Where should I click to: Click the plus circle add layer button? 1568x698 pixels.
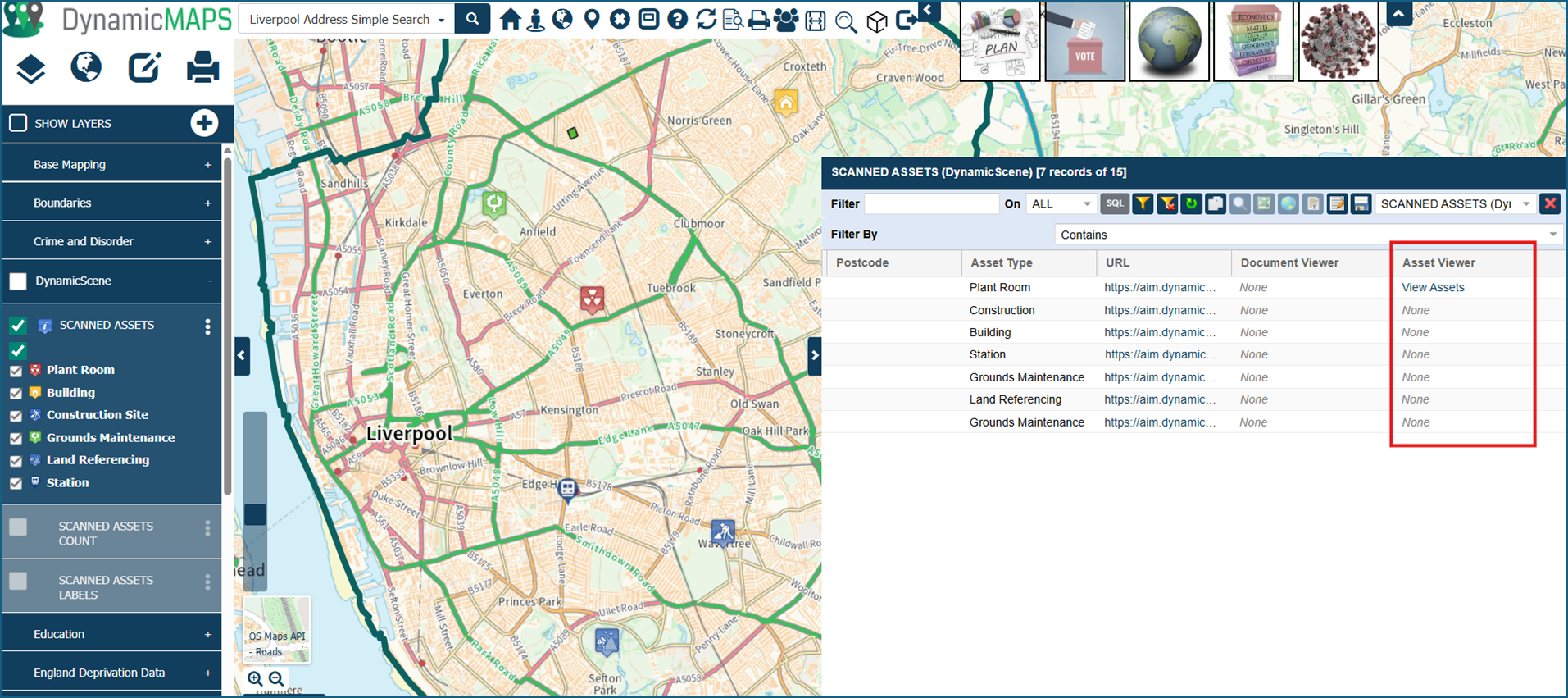click(204, 123)
